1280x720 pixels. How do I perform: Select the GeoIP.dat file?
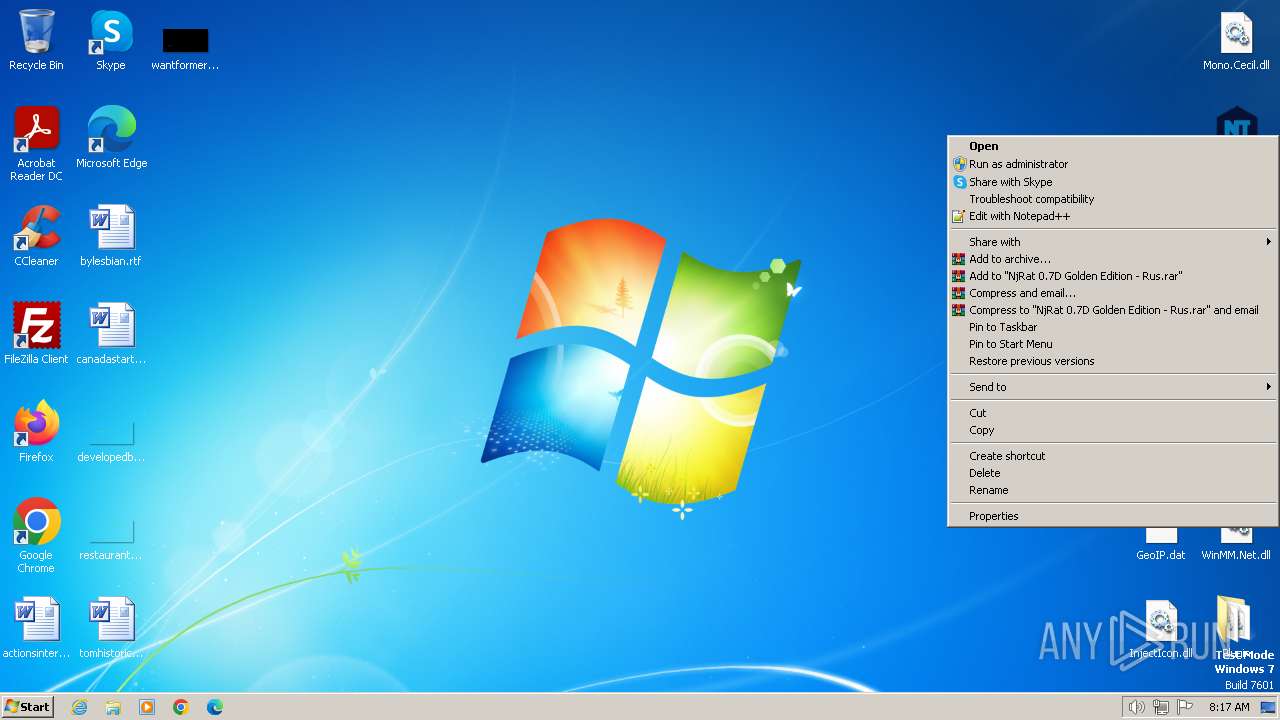tap(1160, 546)
